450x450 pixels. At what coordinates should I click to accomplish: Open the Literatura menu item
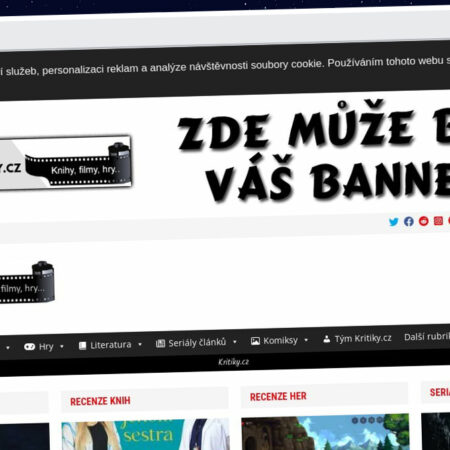(x=111, y=345)
